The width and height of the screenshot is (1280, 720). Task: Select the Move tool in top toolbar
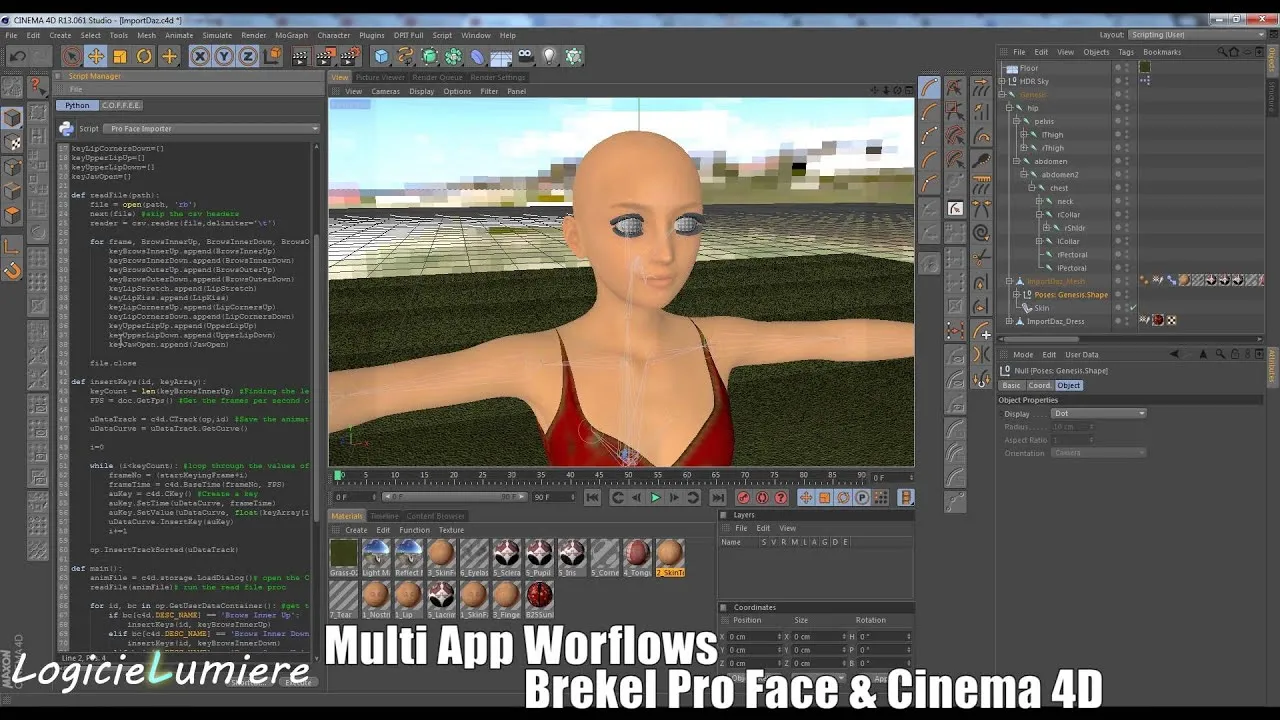[x=96, y=57]
